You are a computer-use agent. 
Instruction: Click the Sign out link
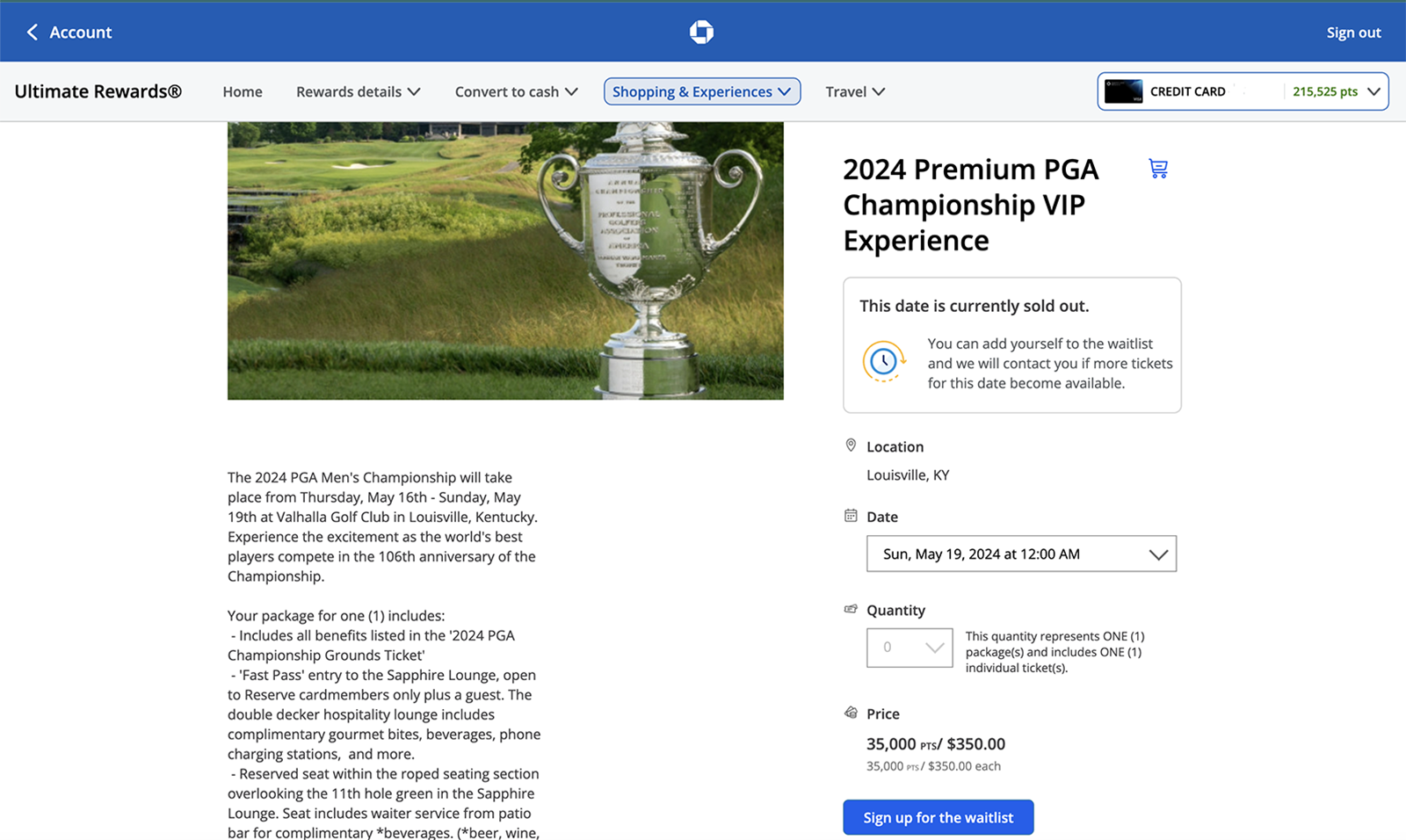point(1352,32)
